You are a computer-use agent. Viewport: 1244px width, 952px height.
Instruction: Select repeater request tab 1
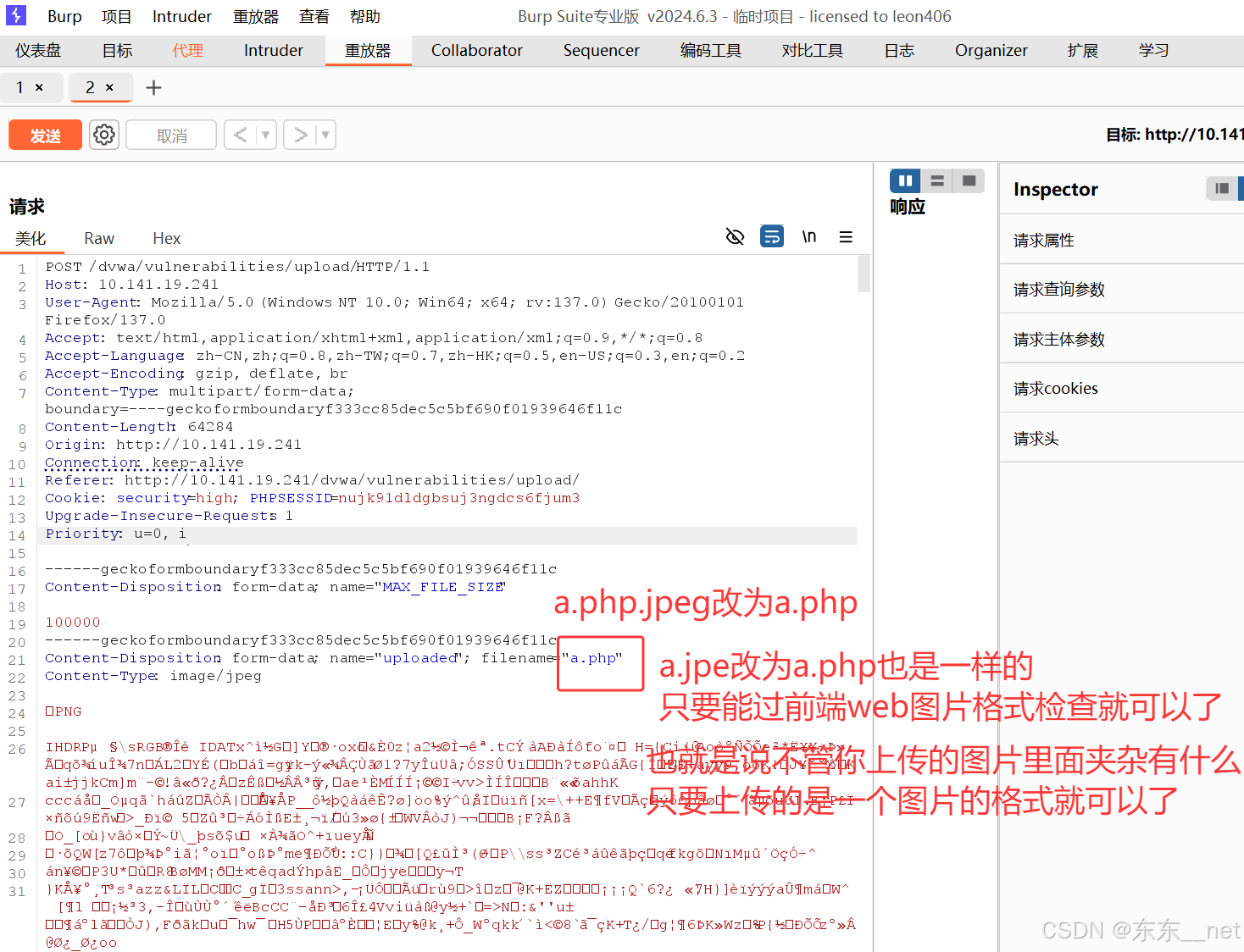(x=20, y=87)
